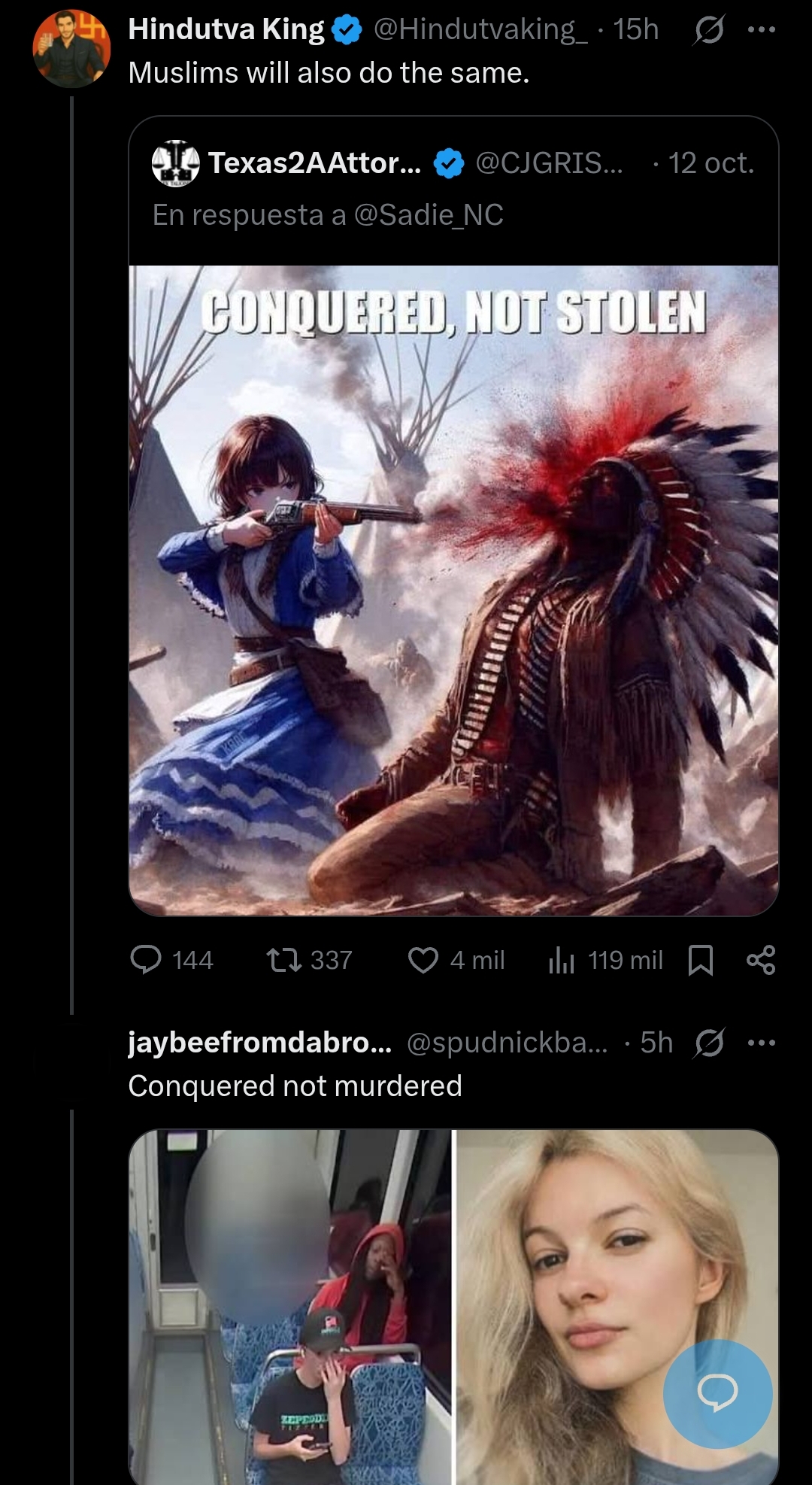Viewport: 812px width, 1485px height.
Task: Open the @Sadie_NC mention link
Action: coord(429,215)
